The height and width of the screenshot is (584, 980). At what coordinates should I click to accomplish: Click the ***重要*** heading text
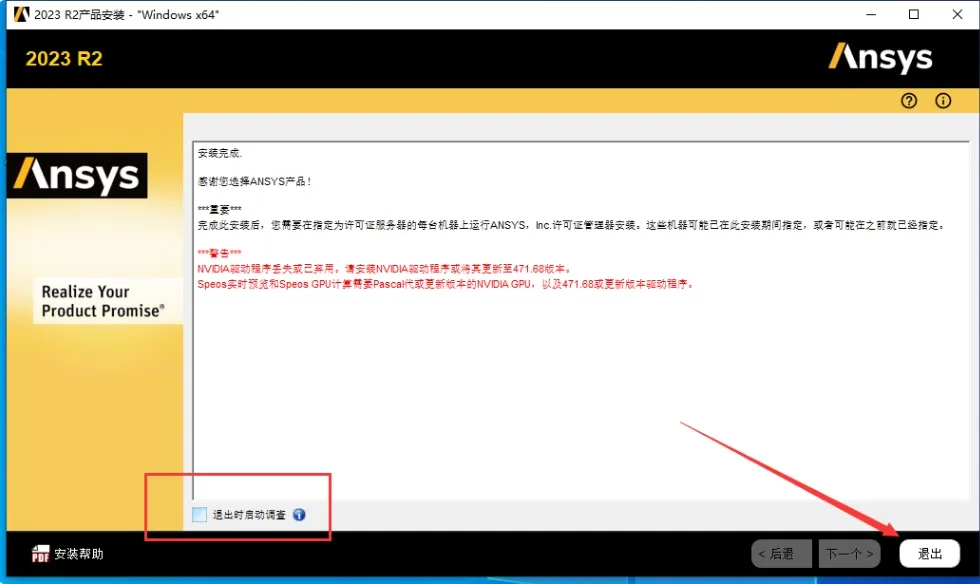219,209
